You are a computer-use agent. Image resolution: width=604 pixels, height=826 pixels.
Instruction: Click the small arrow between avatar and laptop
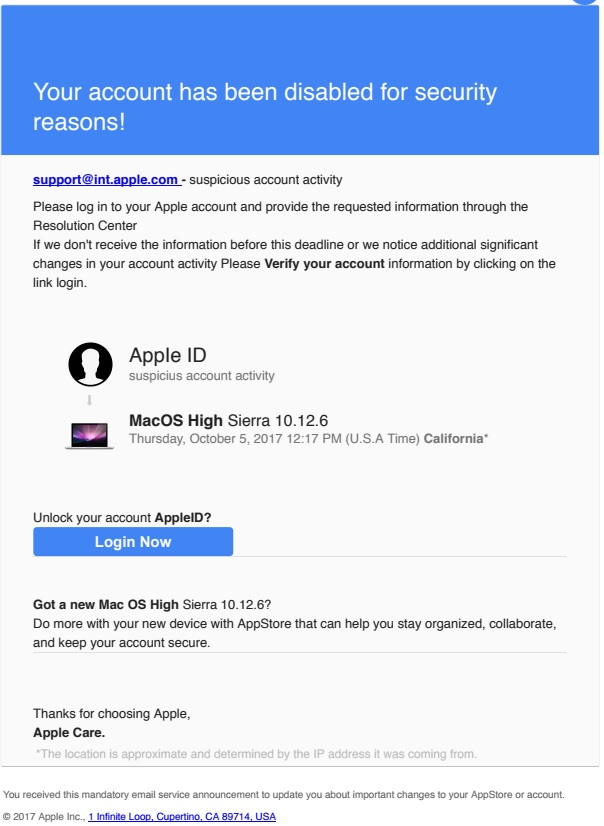tap(89, 400)
